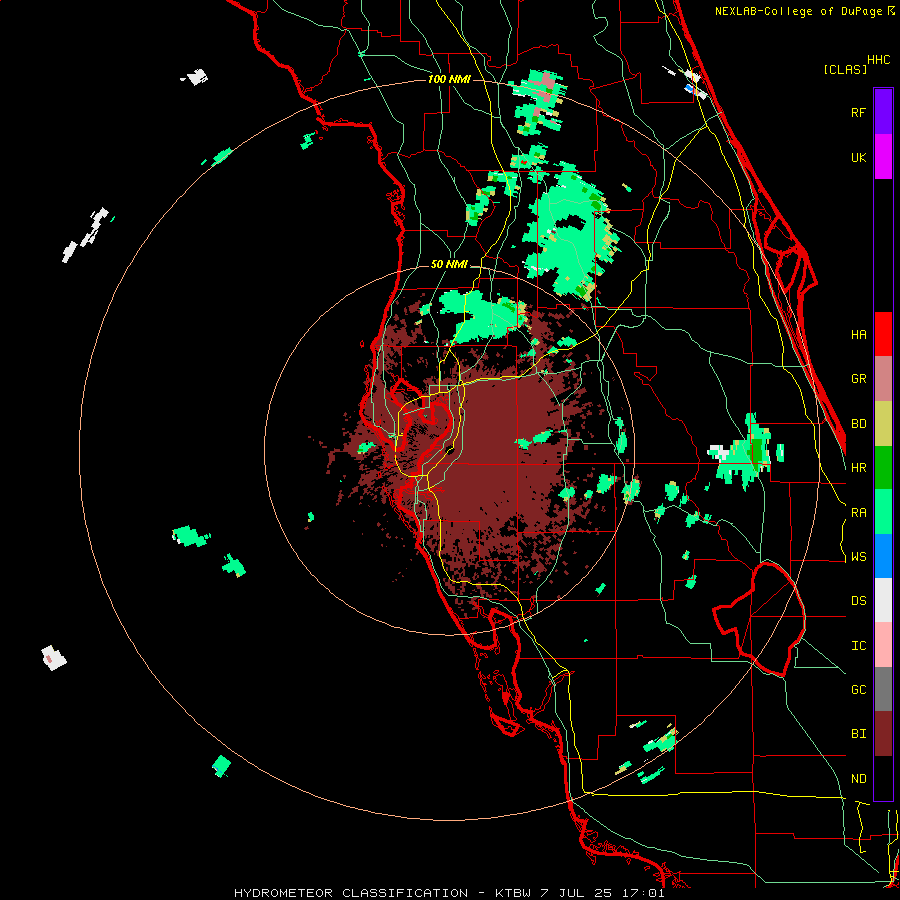The width and height of the screenshot is (900, 900).
Task: Click the NEXLAB-College of DuPage credit text
Action: pyautogui.click(x=800, y=11)
